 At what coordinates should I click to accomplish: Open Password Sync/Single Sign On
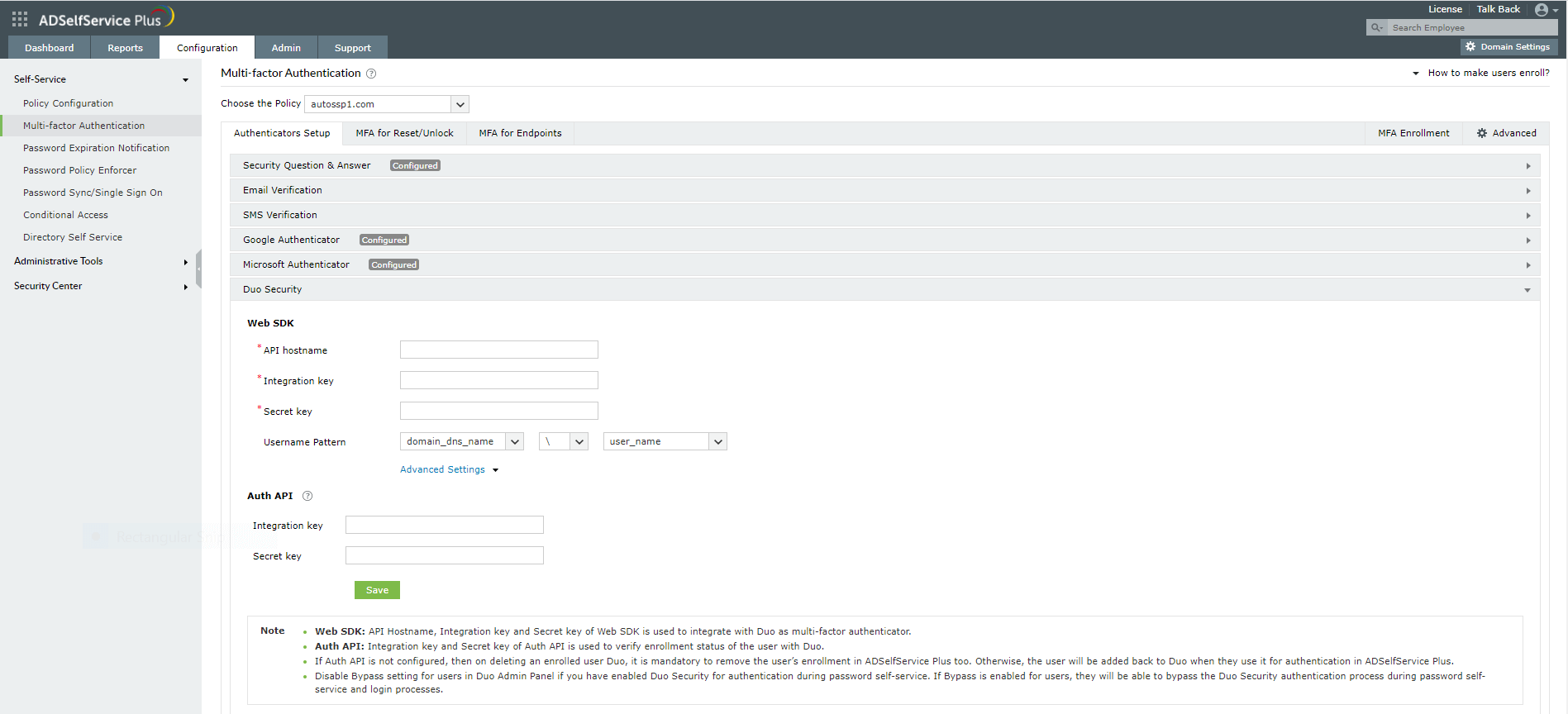[x=93, y=193]
